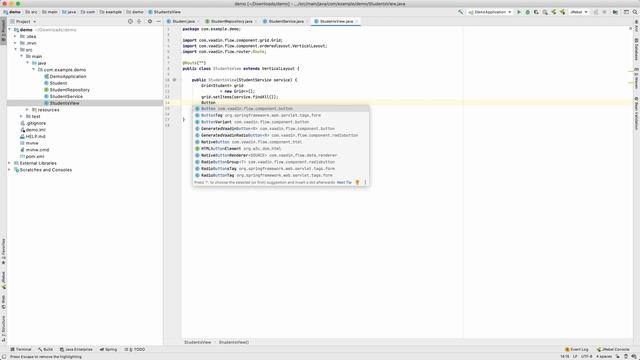
Task: Choose RadioButtonGroup completion suggestion
Action: [281, 162]
